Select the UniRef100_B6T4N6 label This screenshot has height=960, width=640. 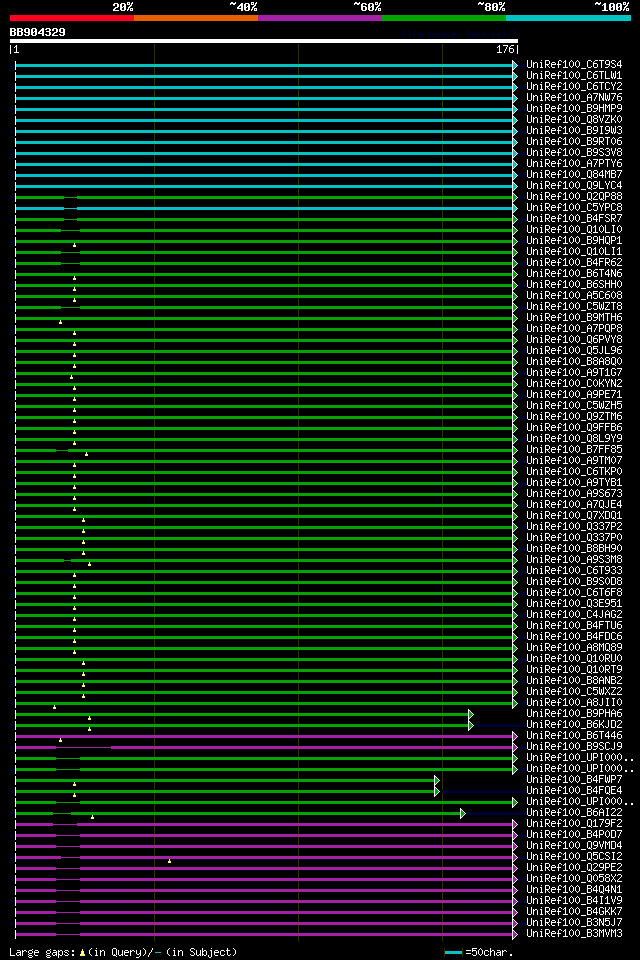574,274
